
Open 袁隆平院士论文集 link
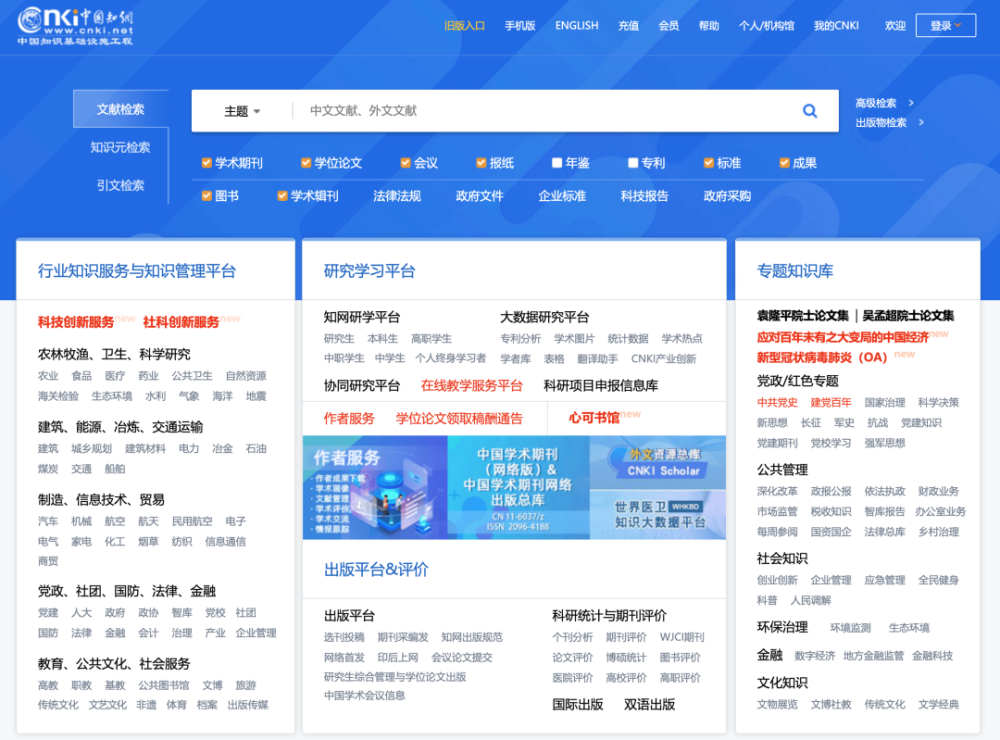(x=803, y=316)
